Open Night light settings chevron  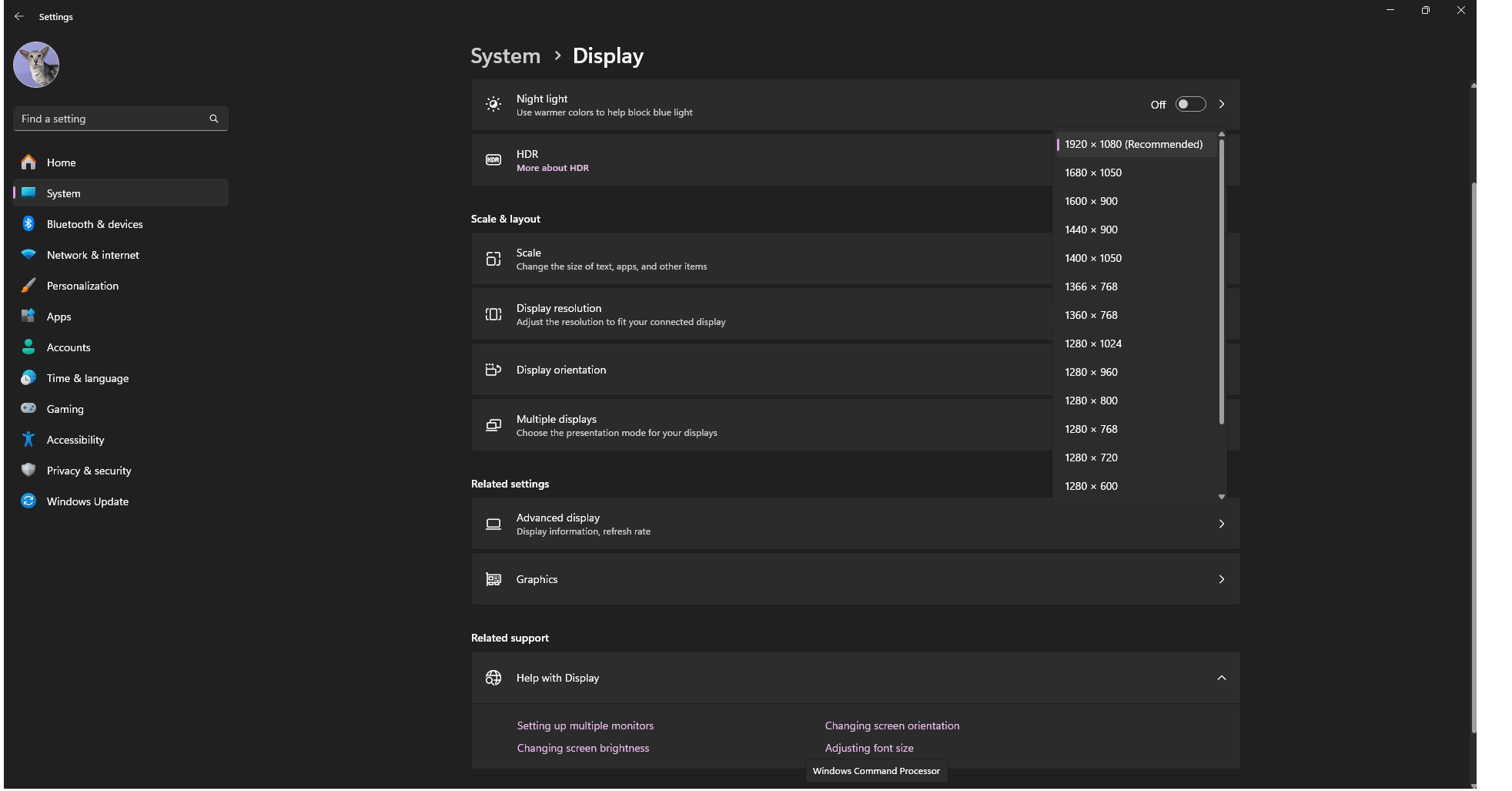click(1222, 104)
